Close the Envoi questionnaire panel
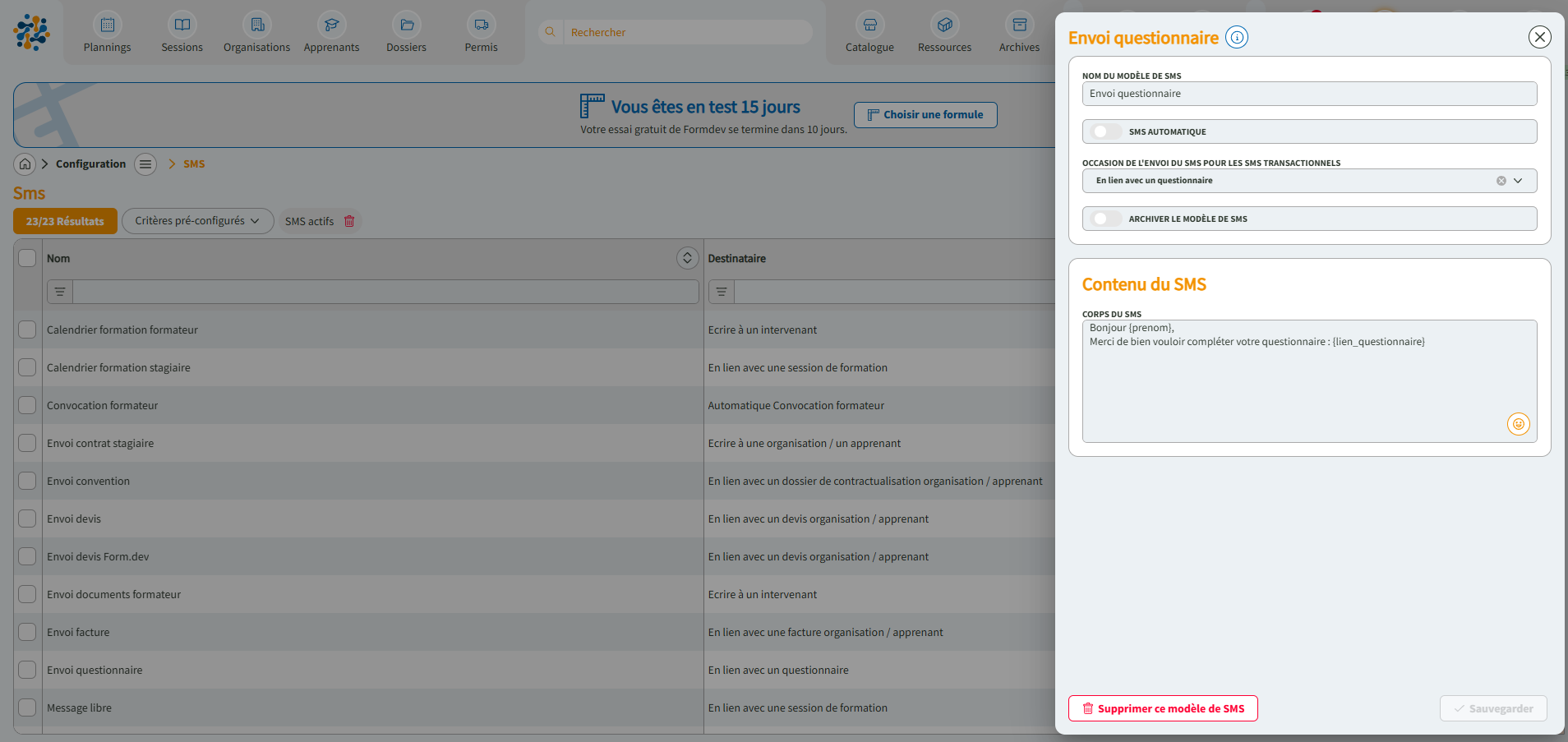This screenshot has width=1568, height=742. 1539,37
